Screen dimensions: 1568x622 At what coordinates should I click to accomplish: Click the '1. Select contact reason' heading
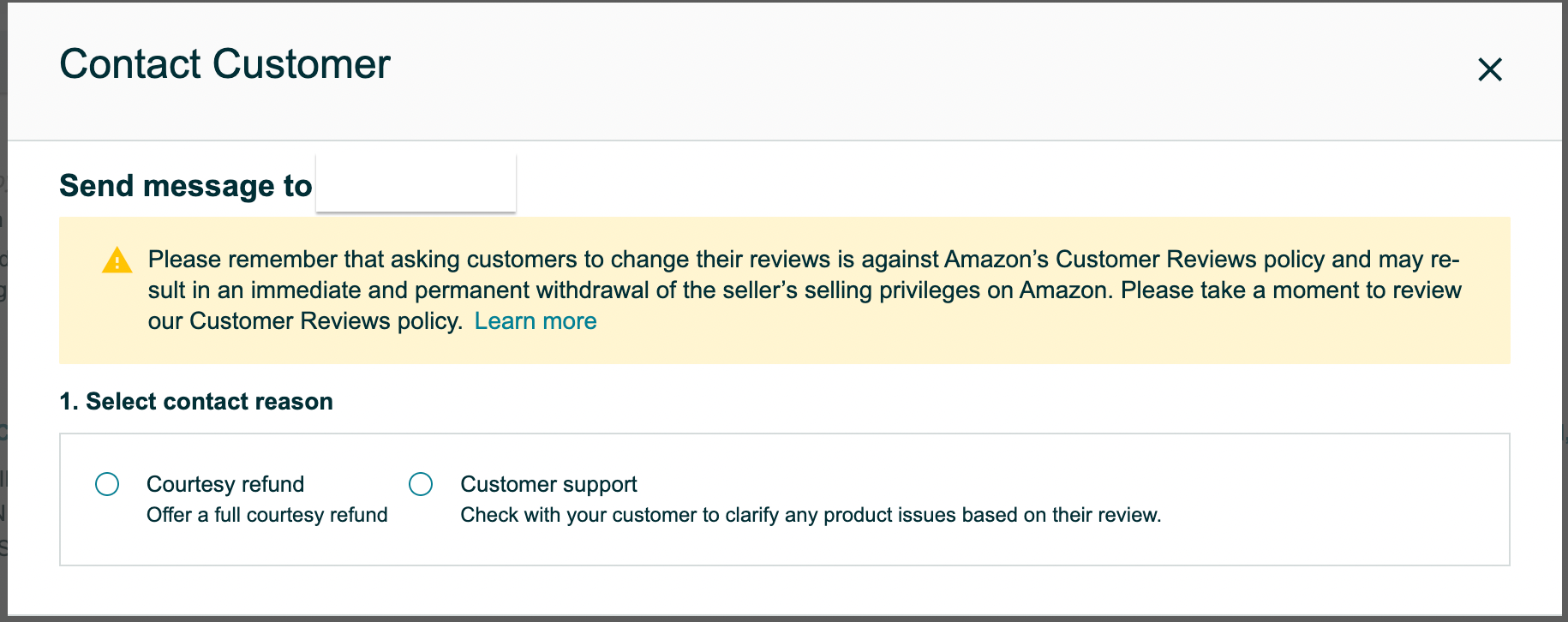(x=196, y=402)
